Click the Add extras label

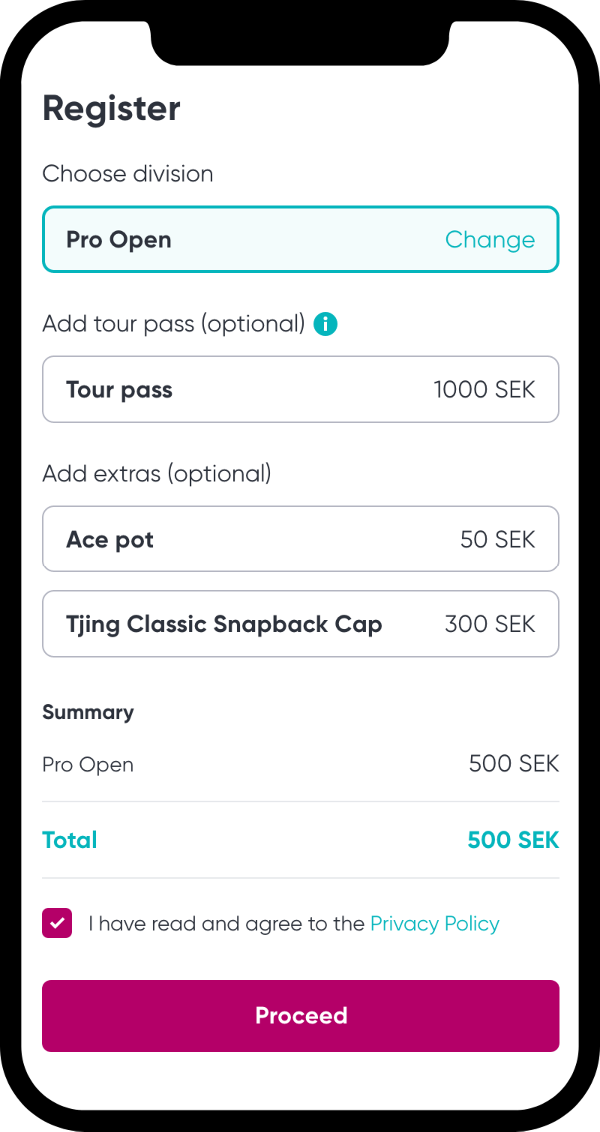point(156,473)
